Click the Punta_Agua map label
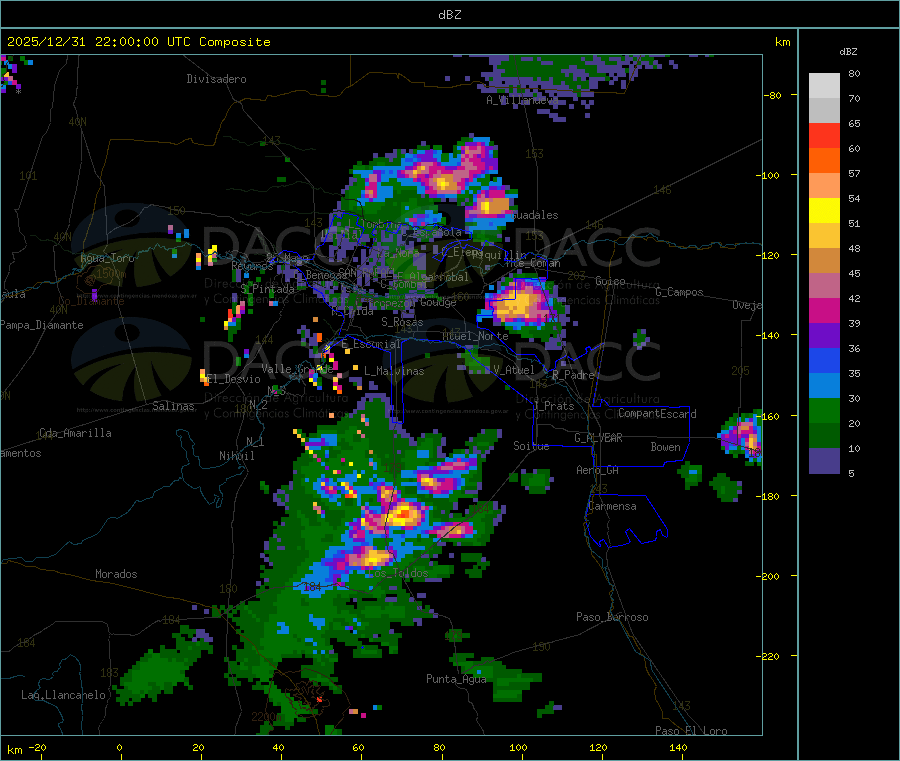 [x=456, y=679]
